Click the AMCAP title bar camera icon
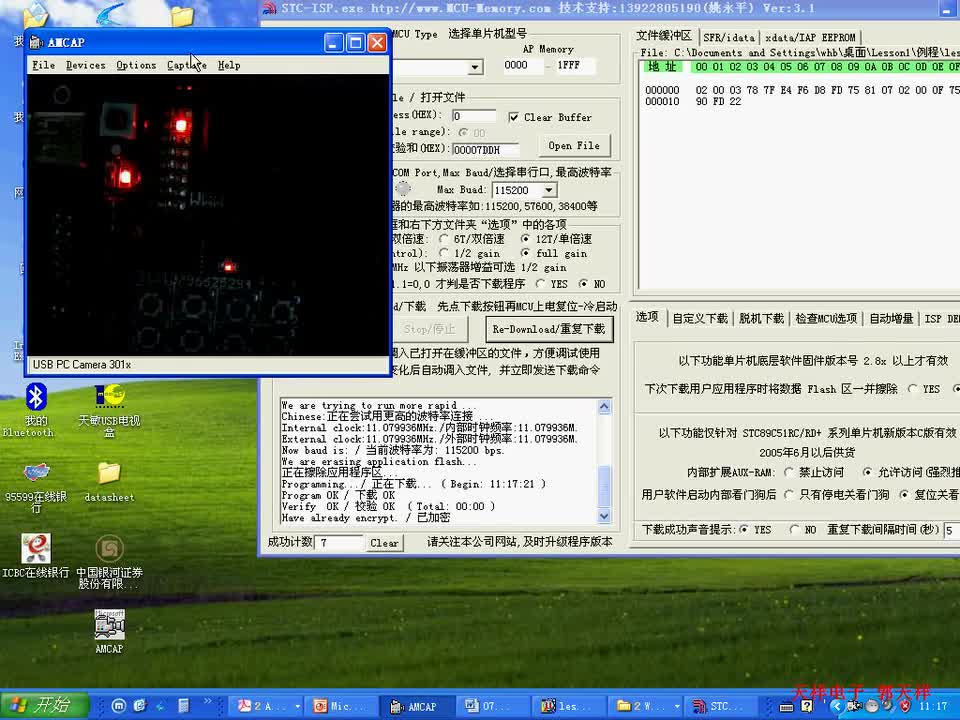The image size is (960, 720). (x=37, y=42)
